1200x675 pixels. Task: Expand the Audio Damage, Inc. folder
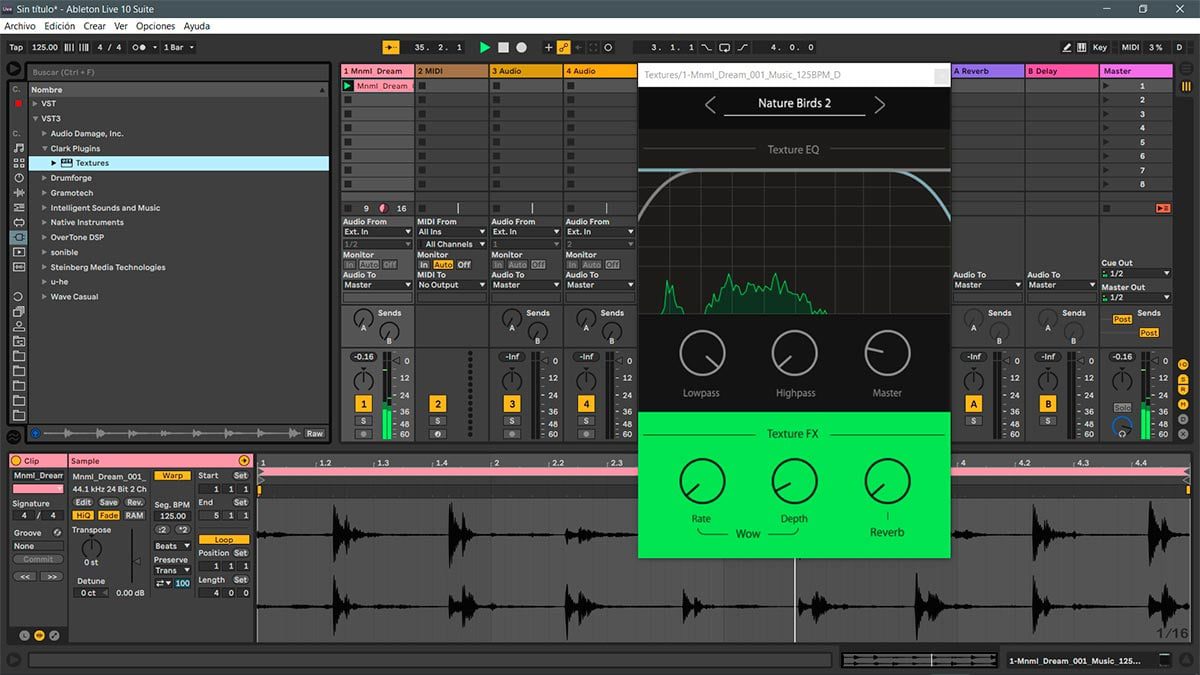(45, 133)
